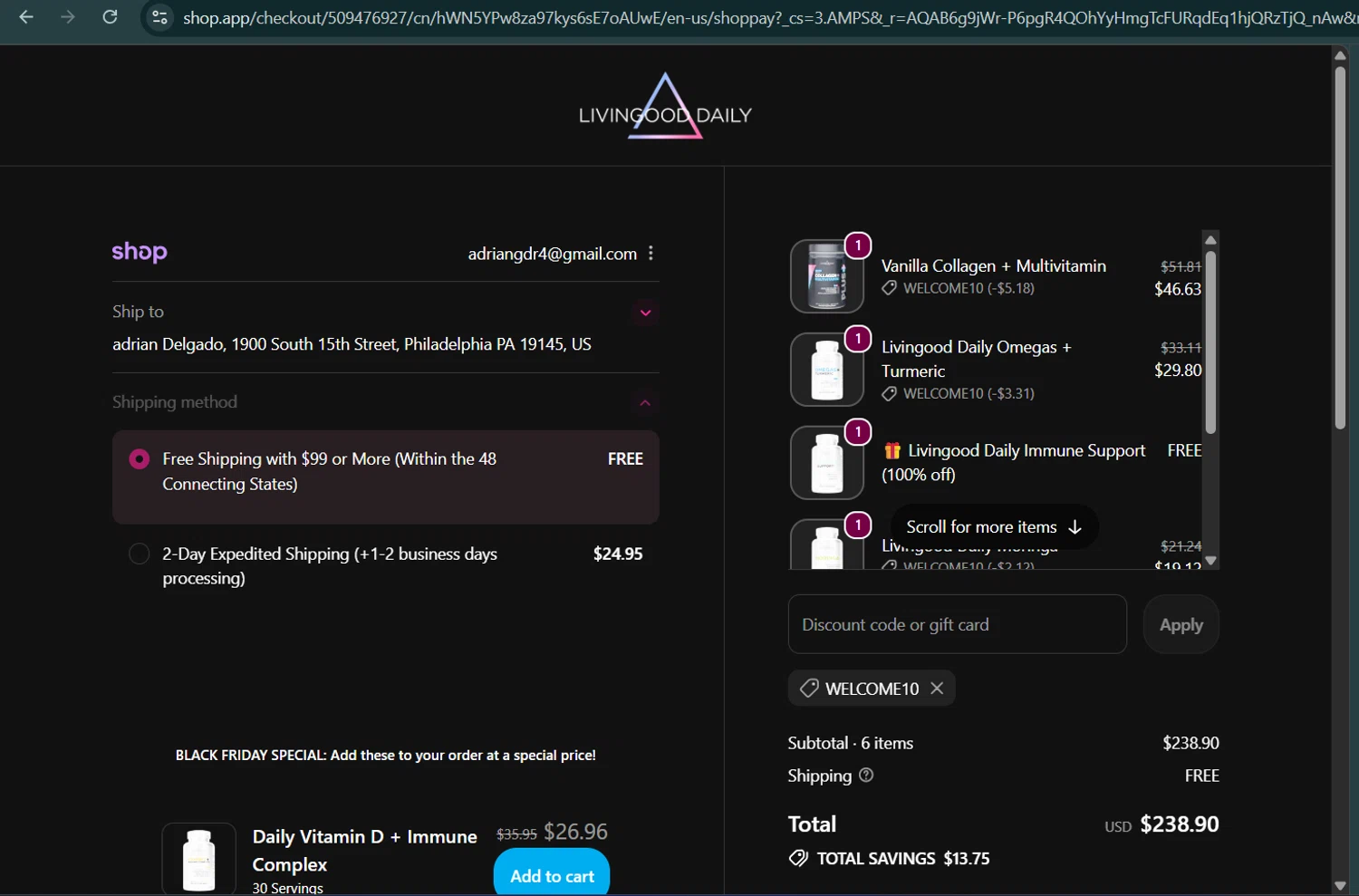Remove the WELCOME10 discount code
Screen dimensions: 1359x896
click(937, 689)
